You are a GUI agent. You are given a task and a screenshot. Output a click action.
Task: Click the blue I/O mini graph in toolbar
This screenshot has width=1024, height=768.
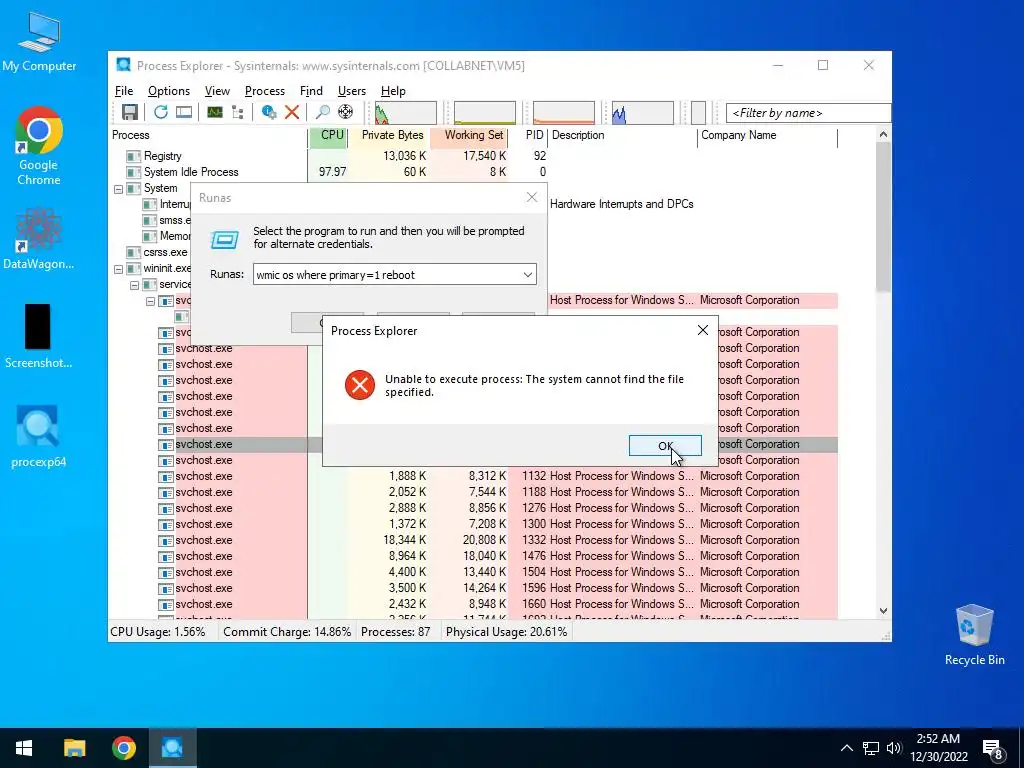[x=643, y=112]
